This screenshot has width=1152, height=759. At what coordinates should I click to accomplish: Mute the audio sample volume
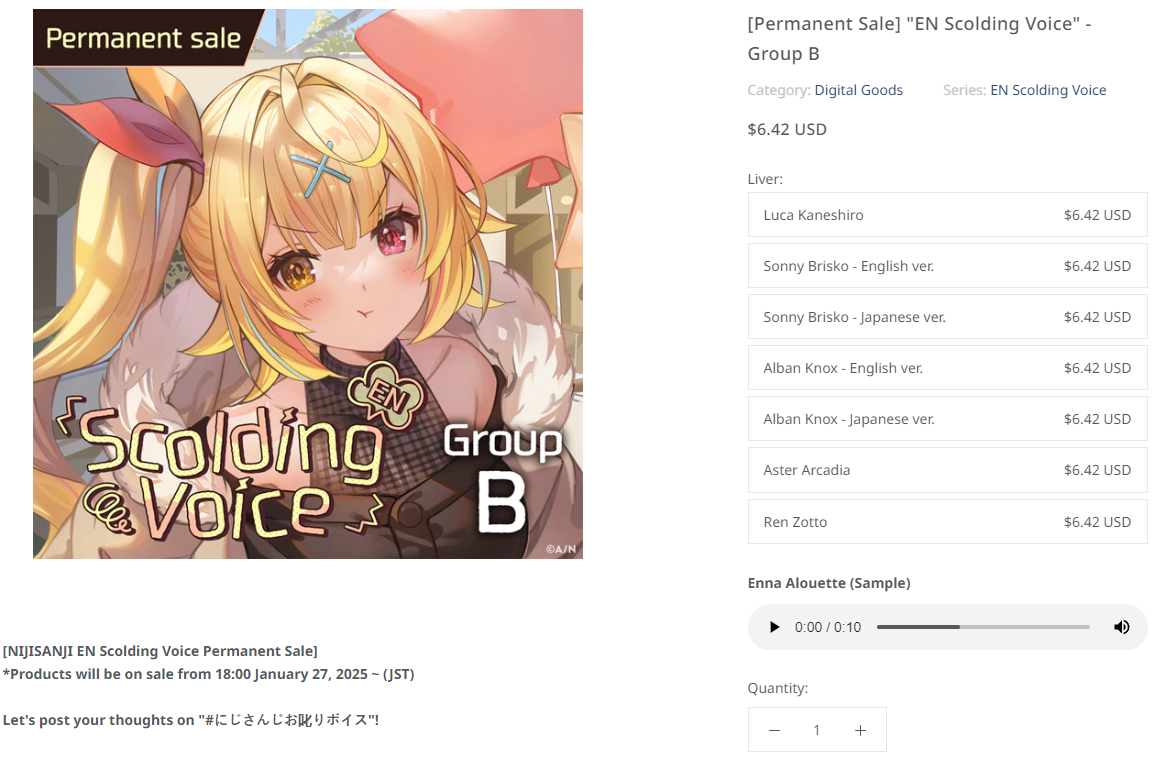click(1121, 627)
